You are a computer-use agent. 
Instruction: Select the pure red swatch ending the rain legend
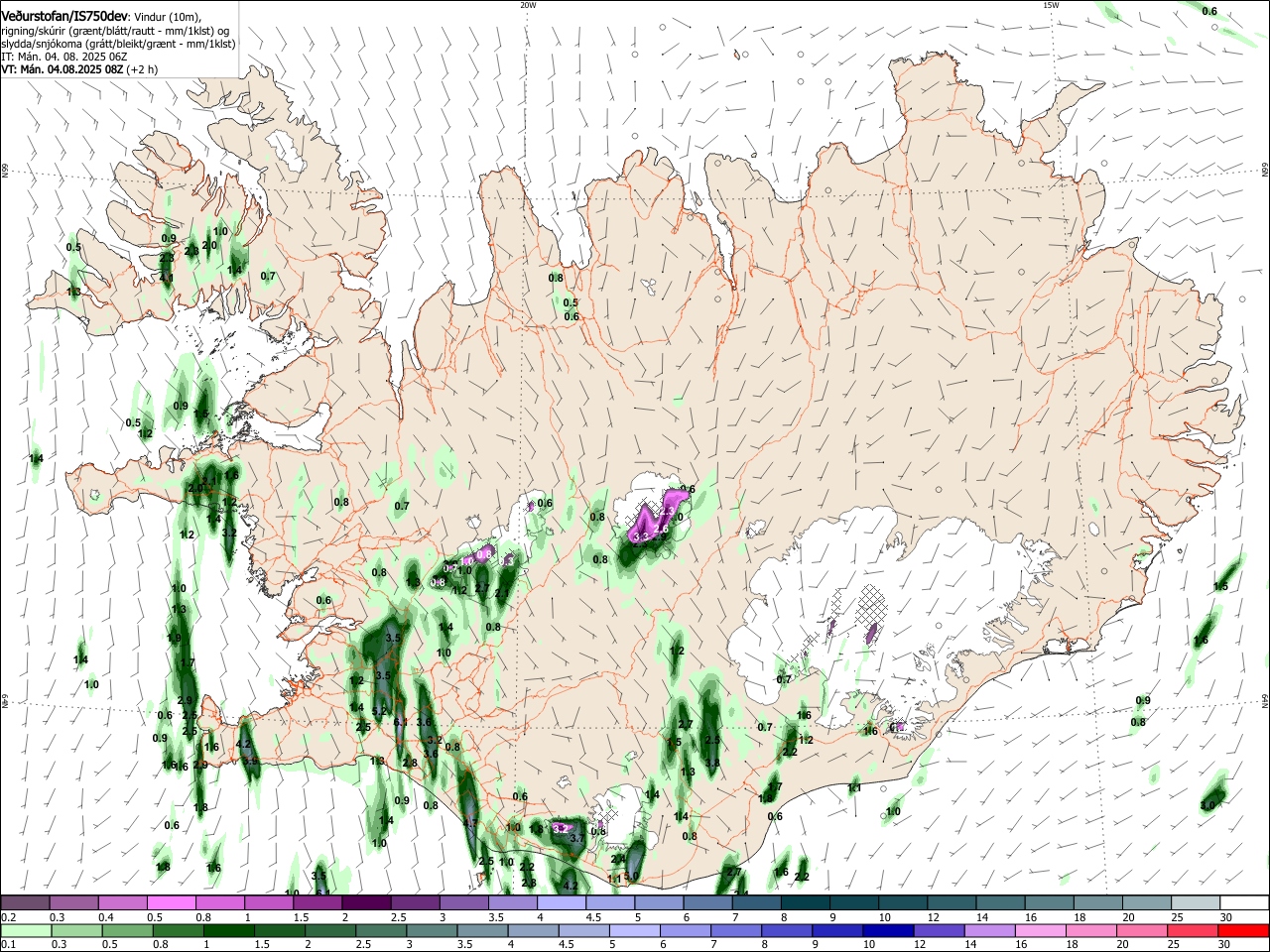[x=1245, y=930]
